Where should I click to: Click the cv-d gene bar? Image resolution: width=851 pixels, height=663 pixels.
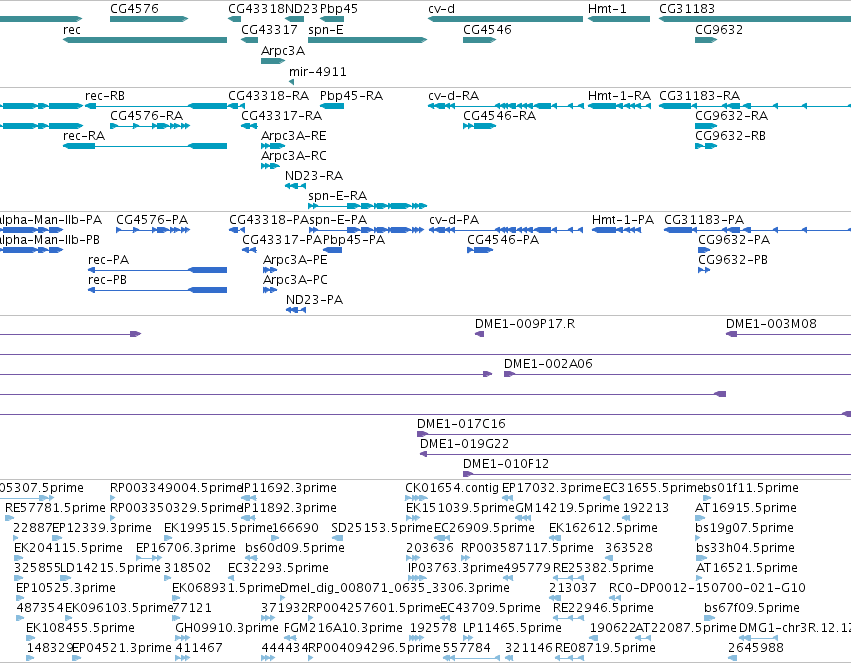[505, 19]
